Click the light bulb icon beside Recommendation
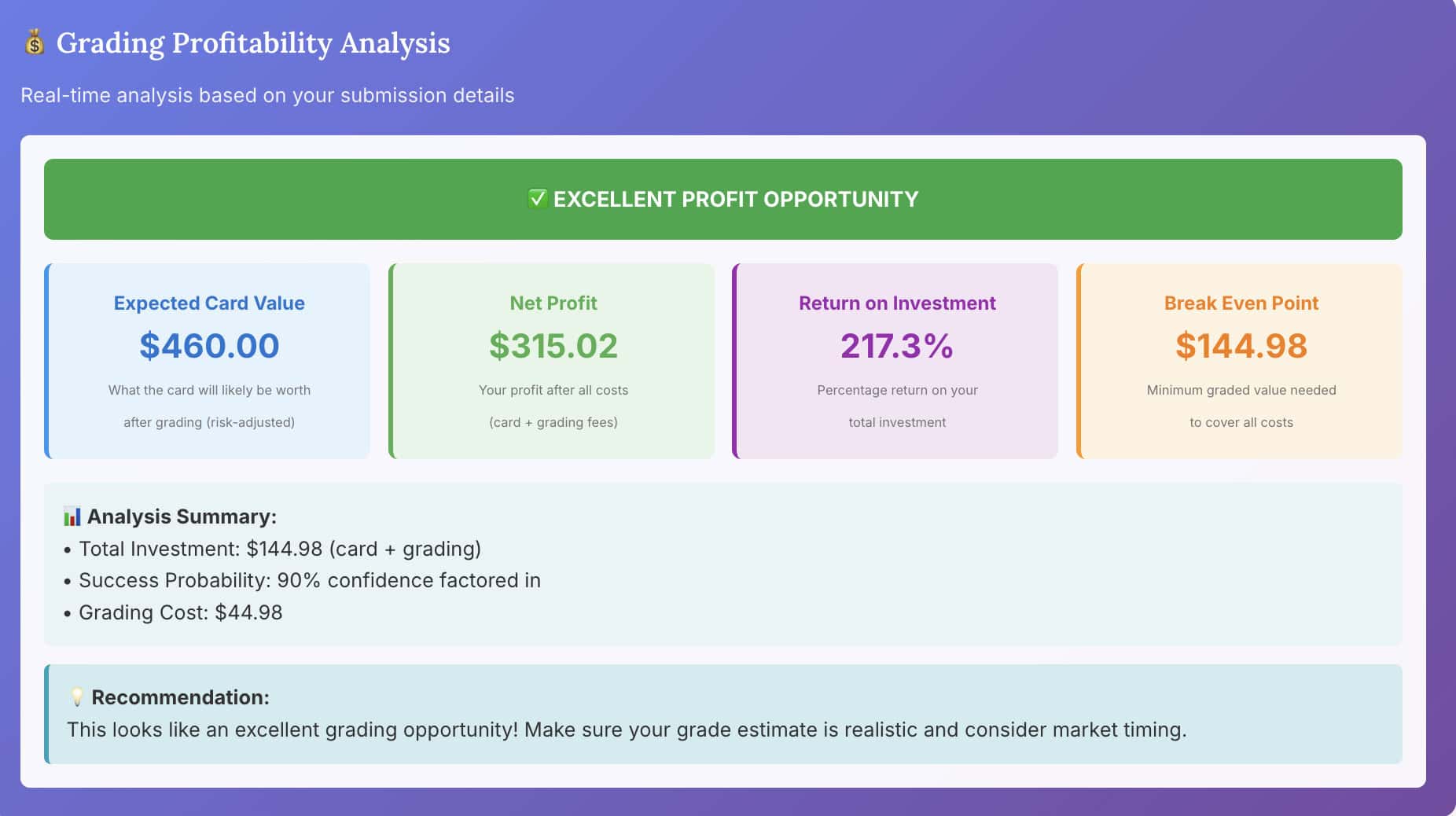Image resolution: width=1456 pixels, height=816 pixels. click(76, 697)
